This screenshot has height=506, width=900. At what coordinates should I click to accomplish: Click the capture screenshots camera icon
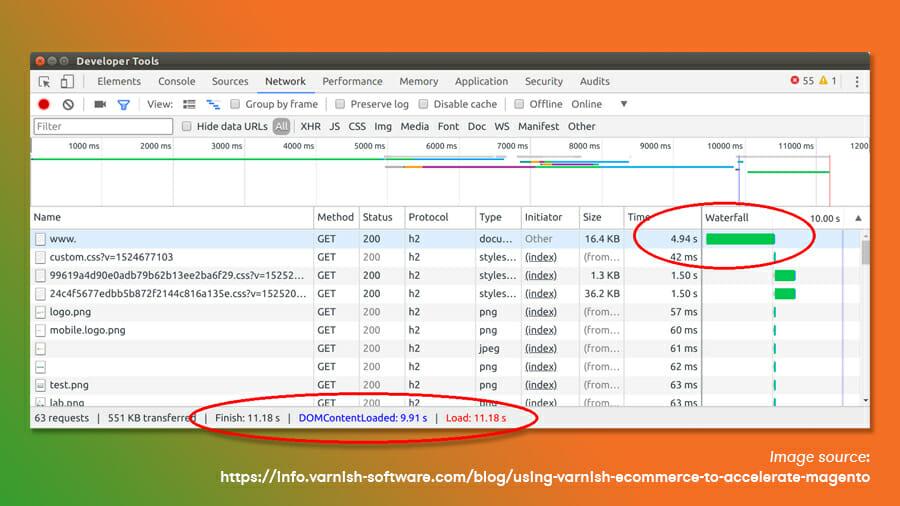click(100, 104)
